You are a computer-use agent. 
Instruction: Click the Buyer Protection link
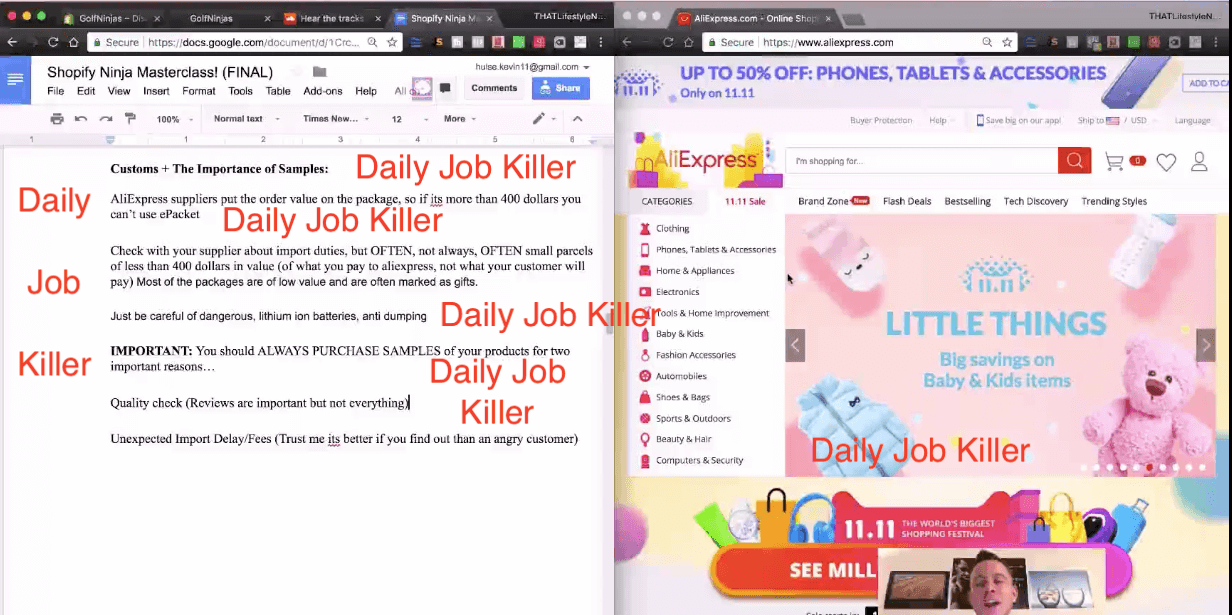coord(881,120)
